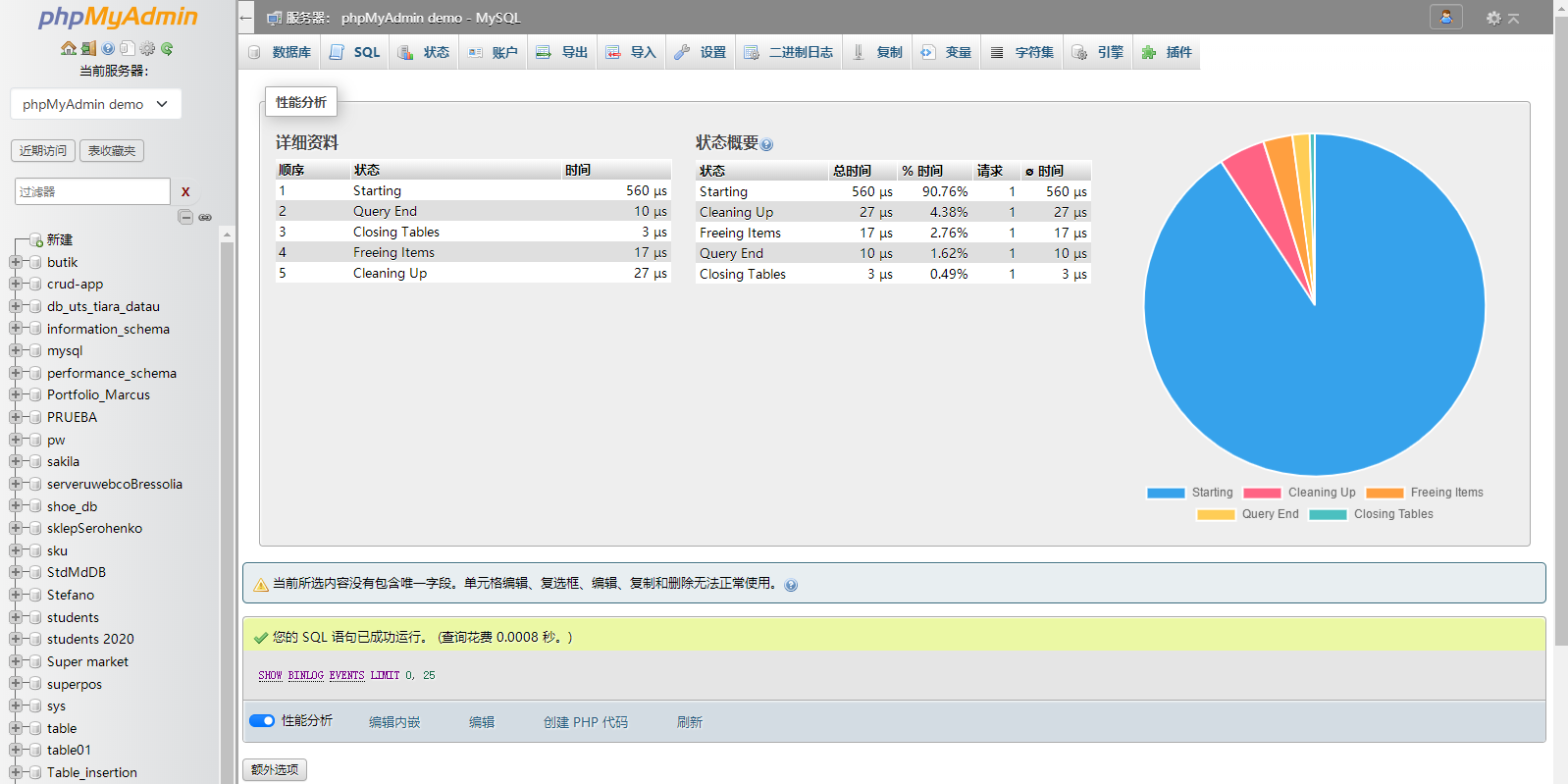
Task: Click the 编辑 edit link
Action: (482, 722)
